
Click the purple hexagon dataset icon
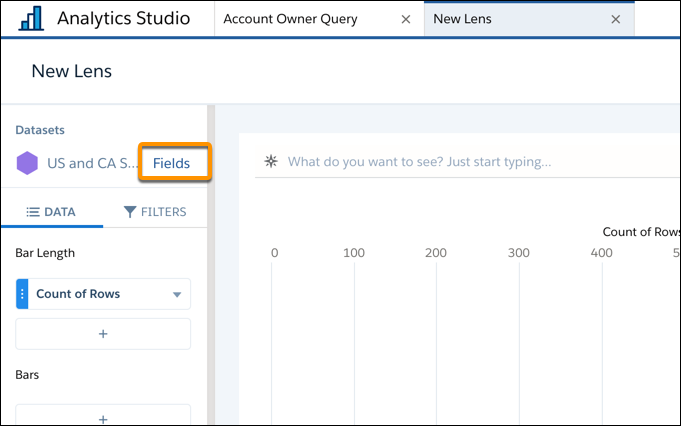coord(27,163)
